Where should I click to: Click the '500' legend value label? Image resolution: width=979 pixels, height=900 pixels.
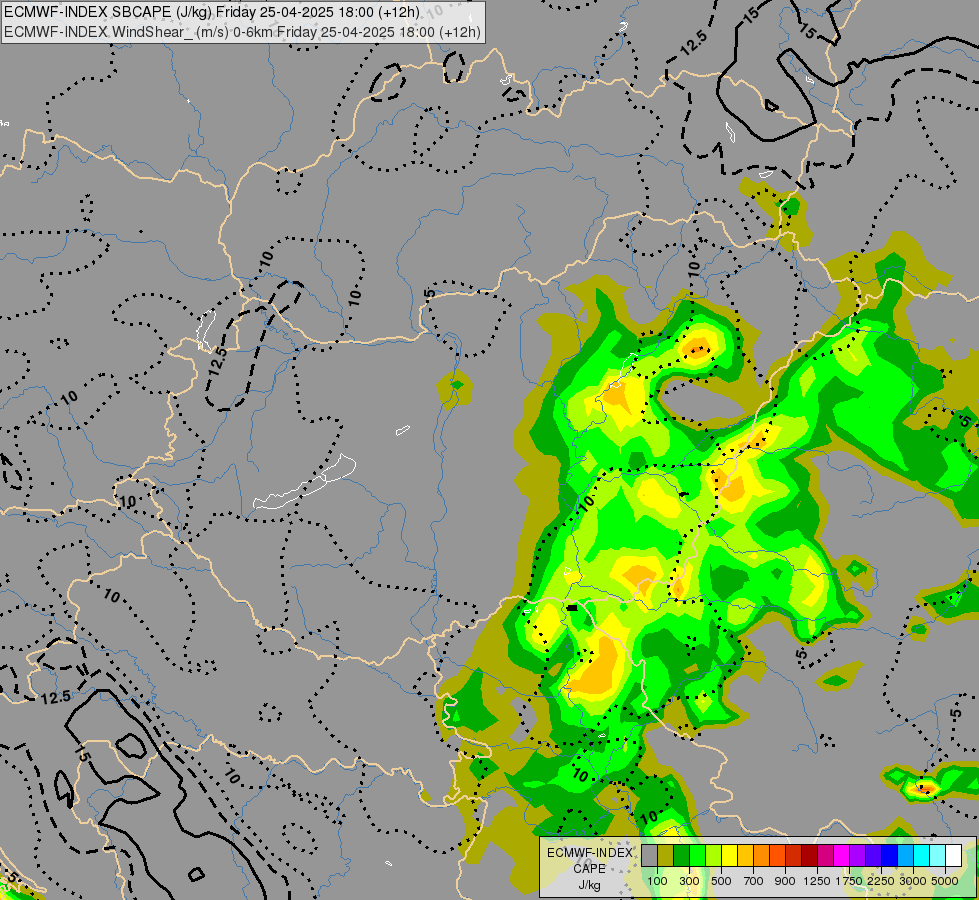(x=721, y=881)
